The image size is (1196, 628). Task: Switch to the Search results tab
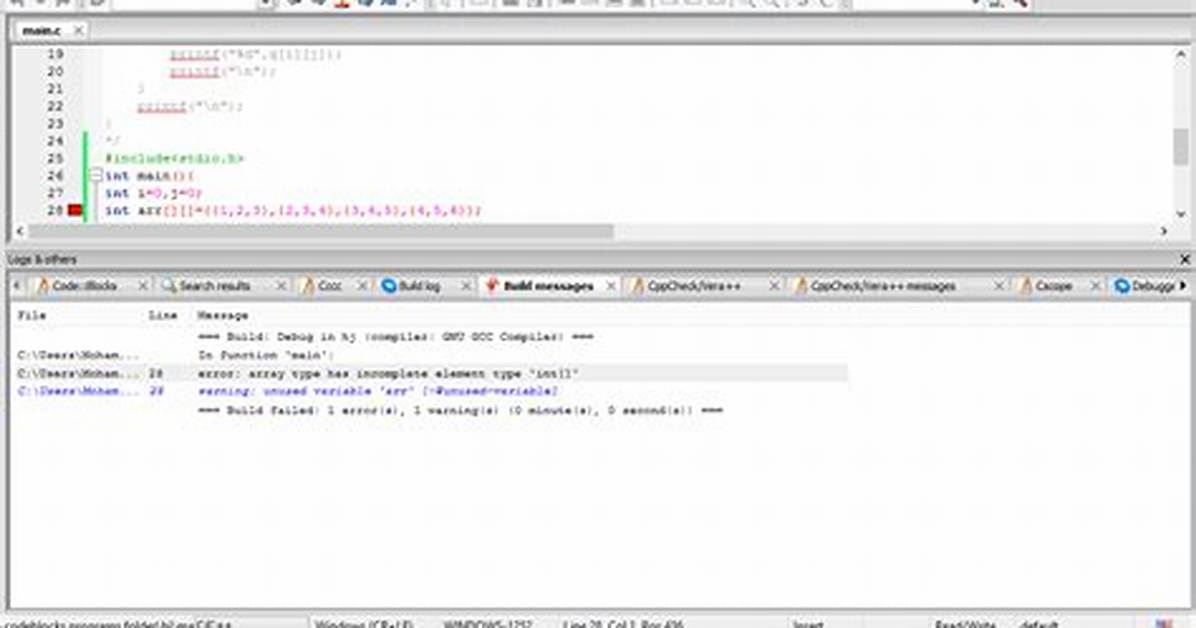214,286
